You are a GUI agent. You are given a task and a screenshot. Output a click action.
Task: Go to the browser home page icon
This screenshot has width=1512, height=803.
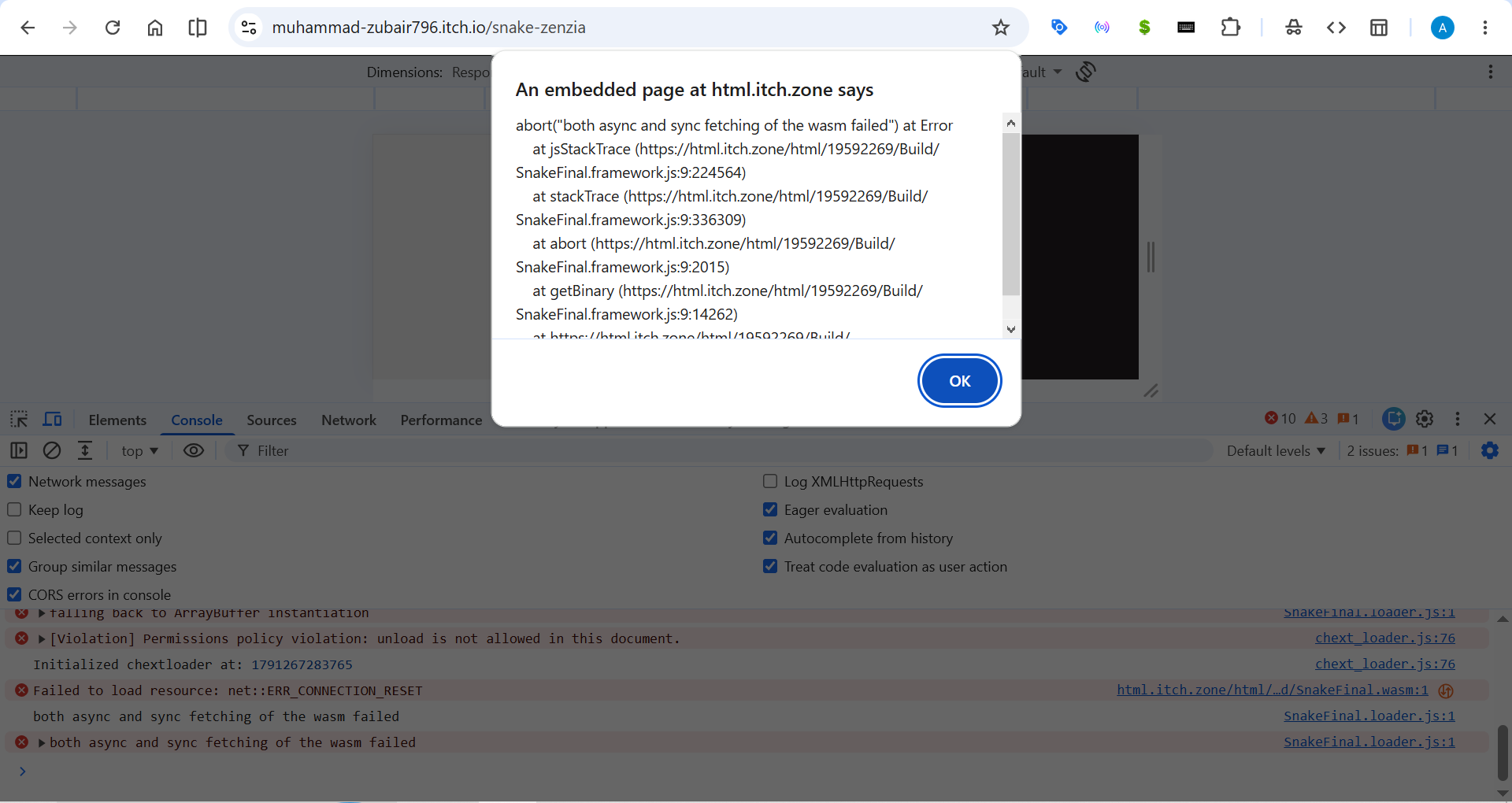155,28
